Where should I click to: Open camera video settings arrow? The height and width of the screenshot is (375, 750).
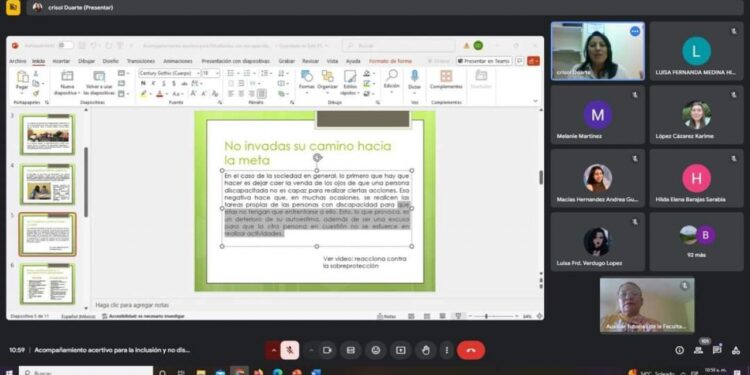(x=311, y=350)
